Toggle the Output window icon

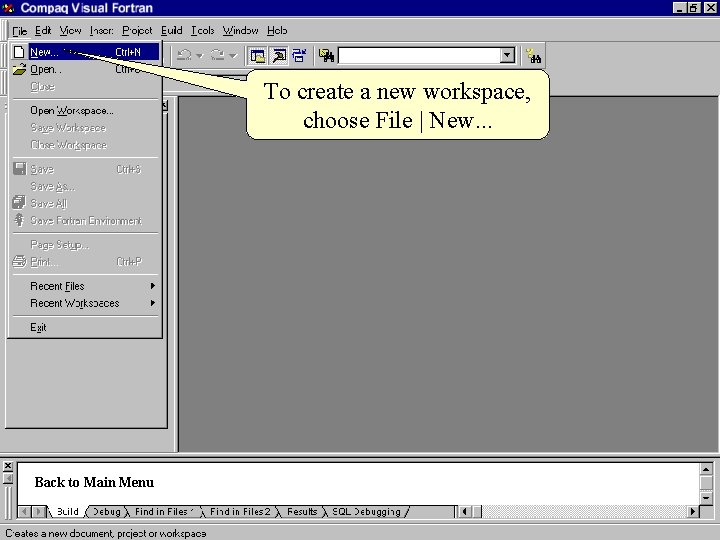click(279, 56)
